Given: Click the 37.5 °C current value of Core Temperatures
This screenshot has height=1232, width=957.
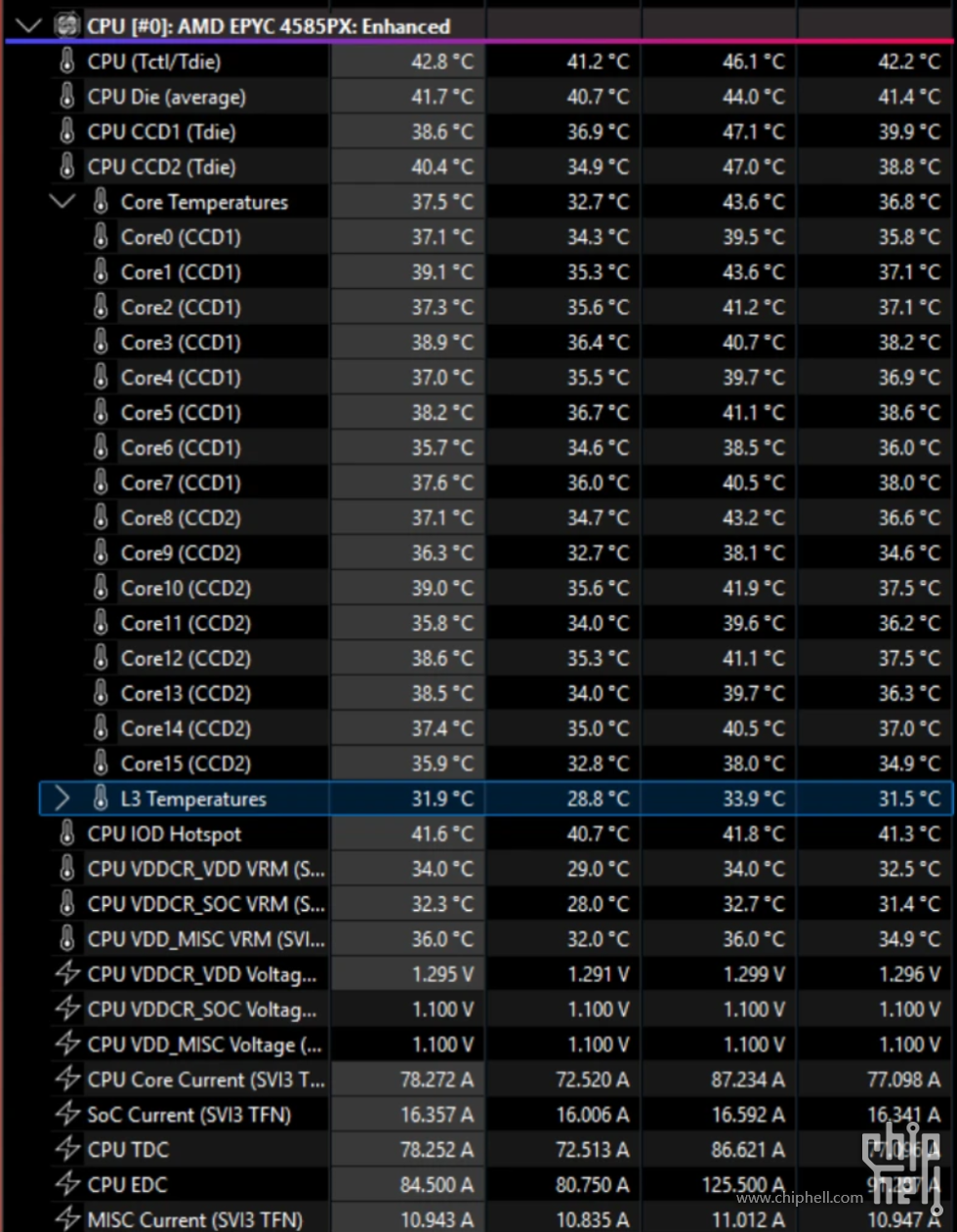Looking at the screenshot, I should click(441, 202).
